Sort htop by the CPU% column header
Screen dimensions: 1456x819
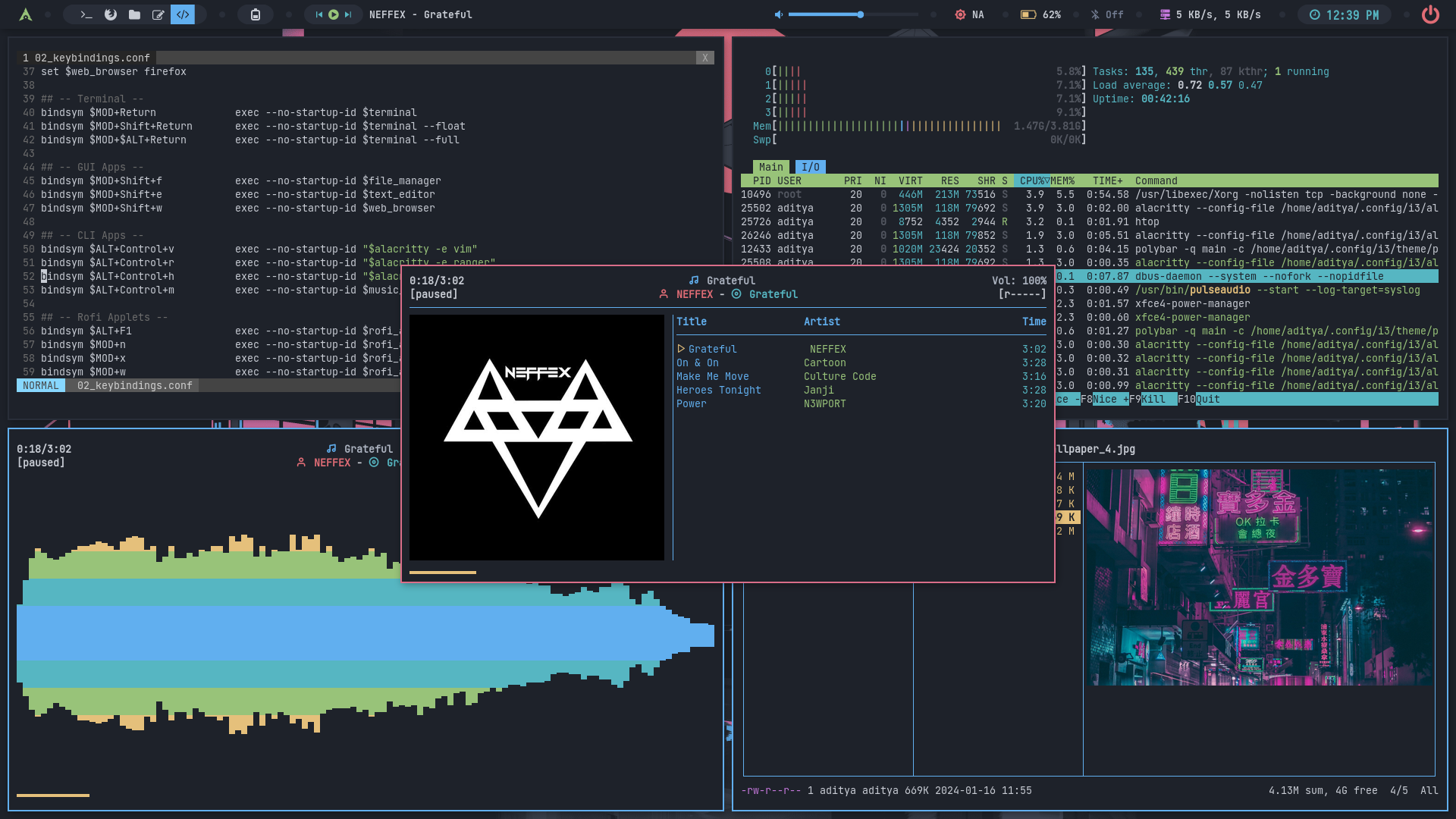pos(1032,180)
